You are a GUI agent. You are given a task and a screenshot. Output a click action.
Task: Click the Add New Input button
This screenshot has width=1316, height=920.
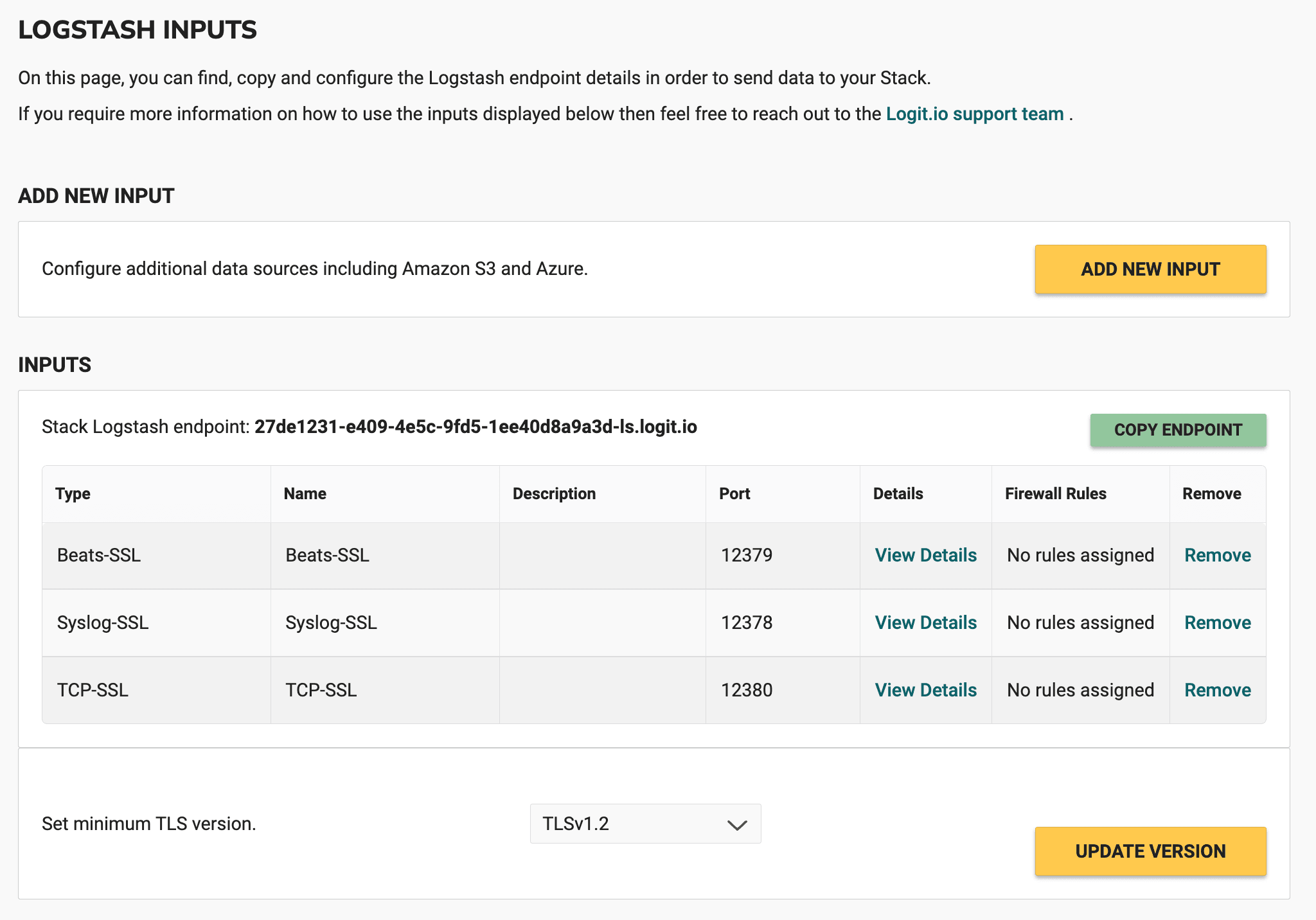(x=1150, y=269)
